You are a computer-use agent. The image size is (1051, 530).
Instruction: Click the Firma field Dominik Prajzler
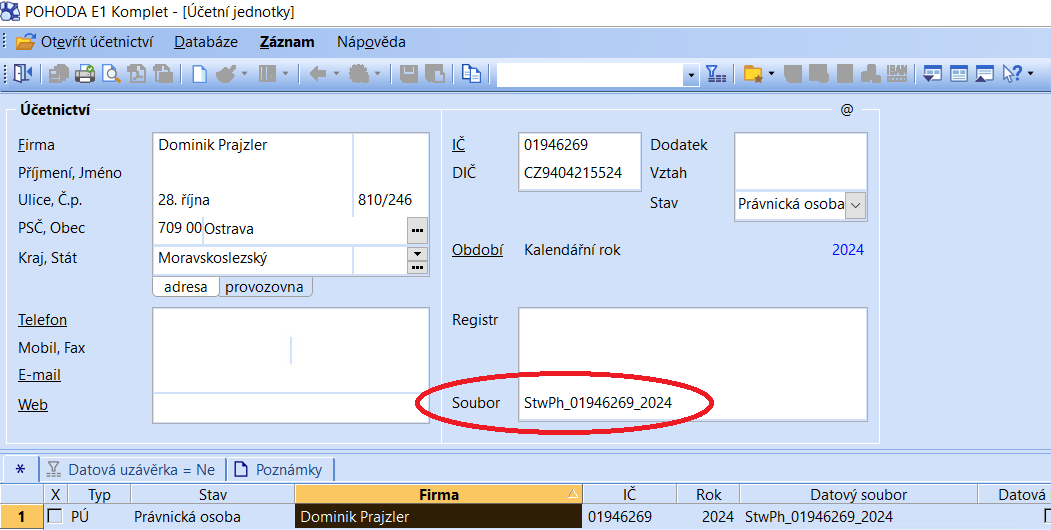tap(253, 145)
